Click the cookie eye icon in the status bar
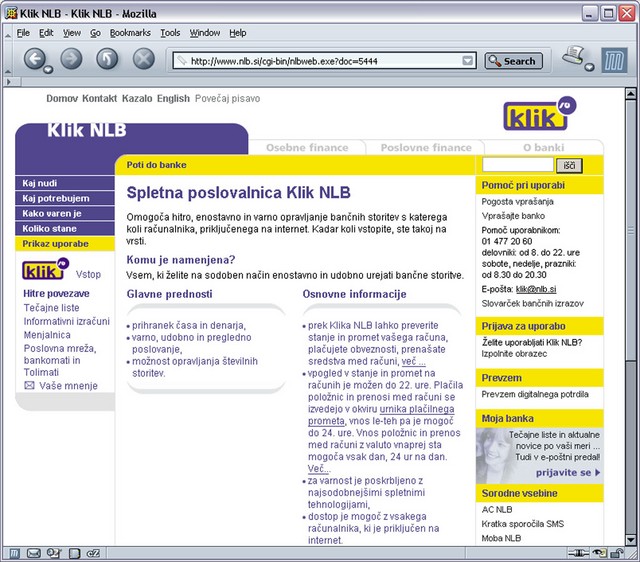The width and height of the screenshot is (640, 562). point(599,553)
